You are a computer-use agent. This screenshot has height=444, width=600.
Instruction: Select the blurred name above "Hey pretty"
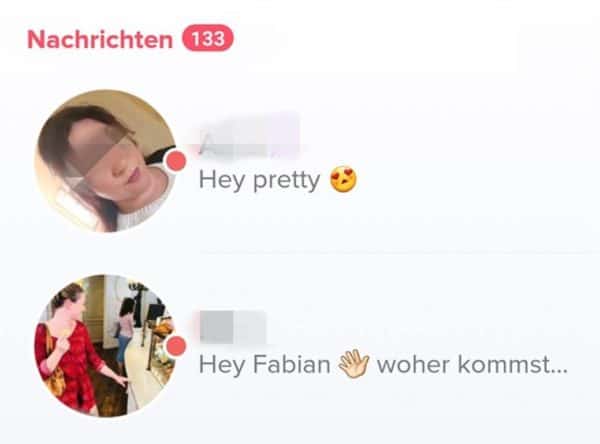[x=249, y=136]
